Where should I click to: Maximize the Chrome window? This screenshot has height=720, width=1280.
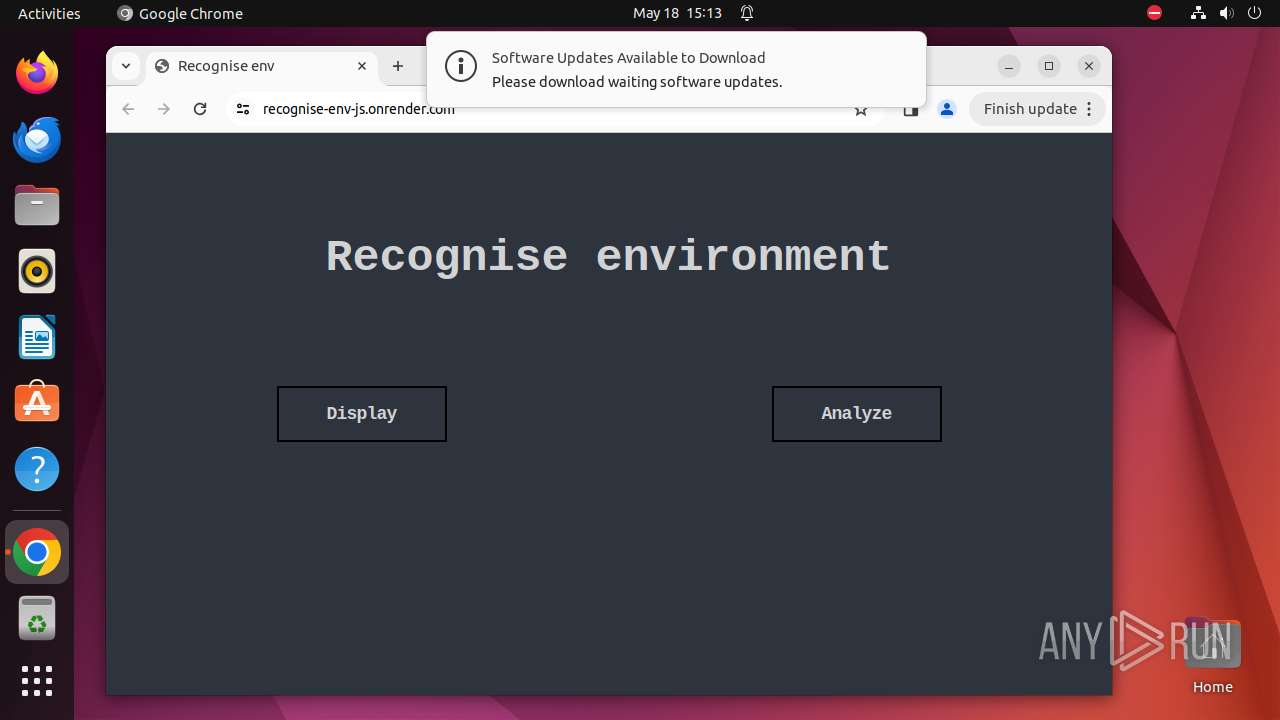pyautogui.click(x=1049, y=66)
